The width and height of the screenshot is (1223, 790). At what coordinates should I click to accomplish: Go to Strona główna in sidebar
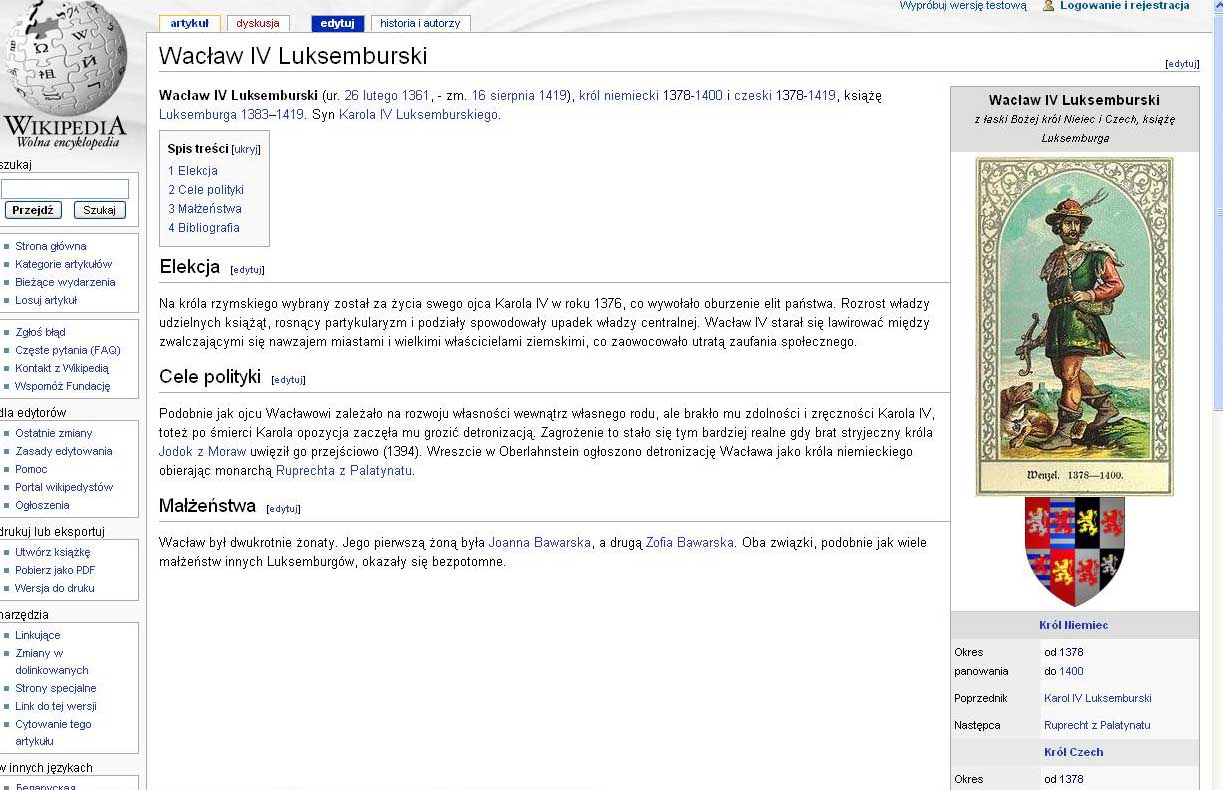[x=51, y=246]
